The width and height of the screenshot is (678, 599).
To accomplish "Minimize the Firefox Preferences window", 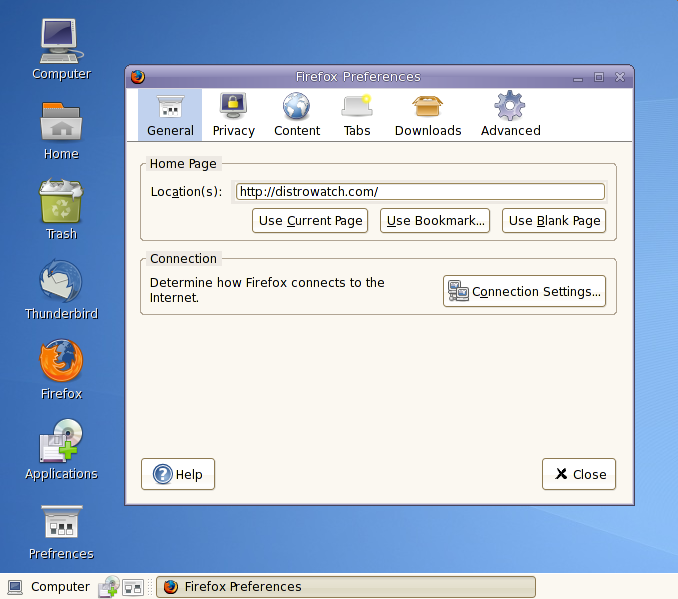I will (578, 78).
